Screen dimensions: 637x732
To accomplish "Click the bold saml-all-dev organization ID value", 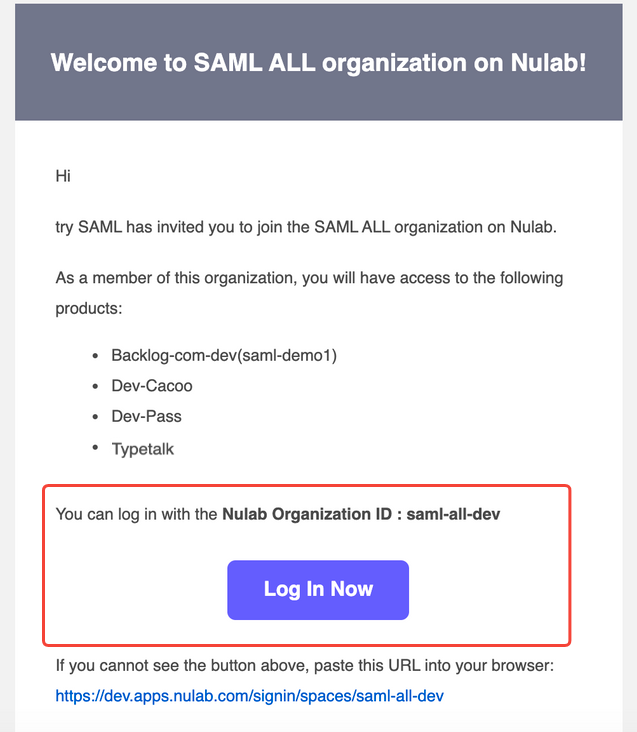I will pos(453,514).
